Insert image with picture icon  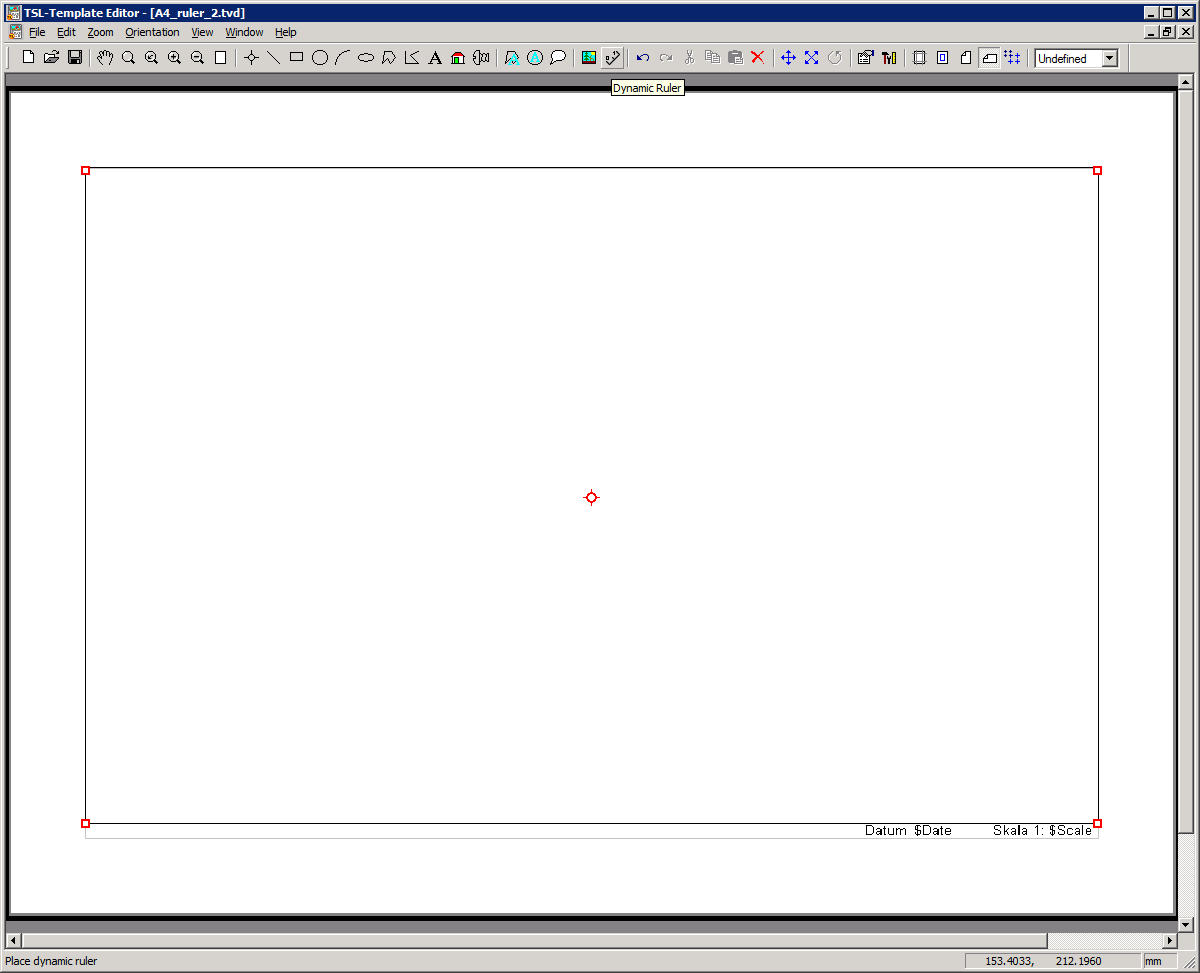589,58
